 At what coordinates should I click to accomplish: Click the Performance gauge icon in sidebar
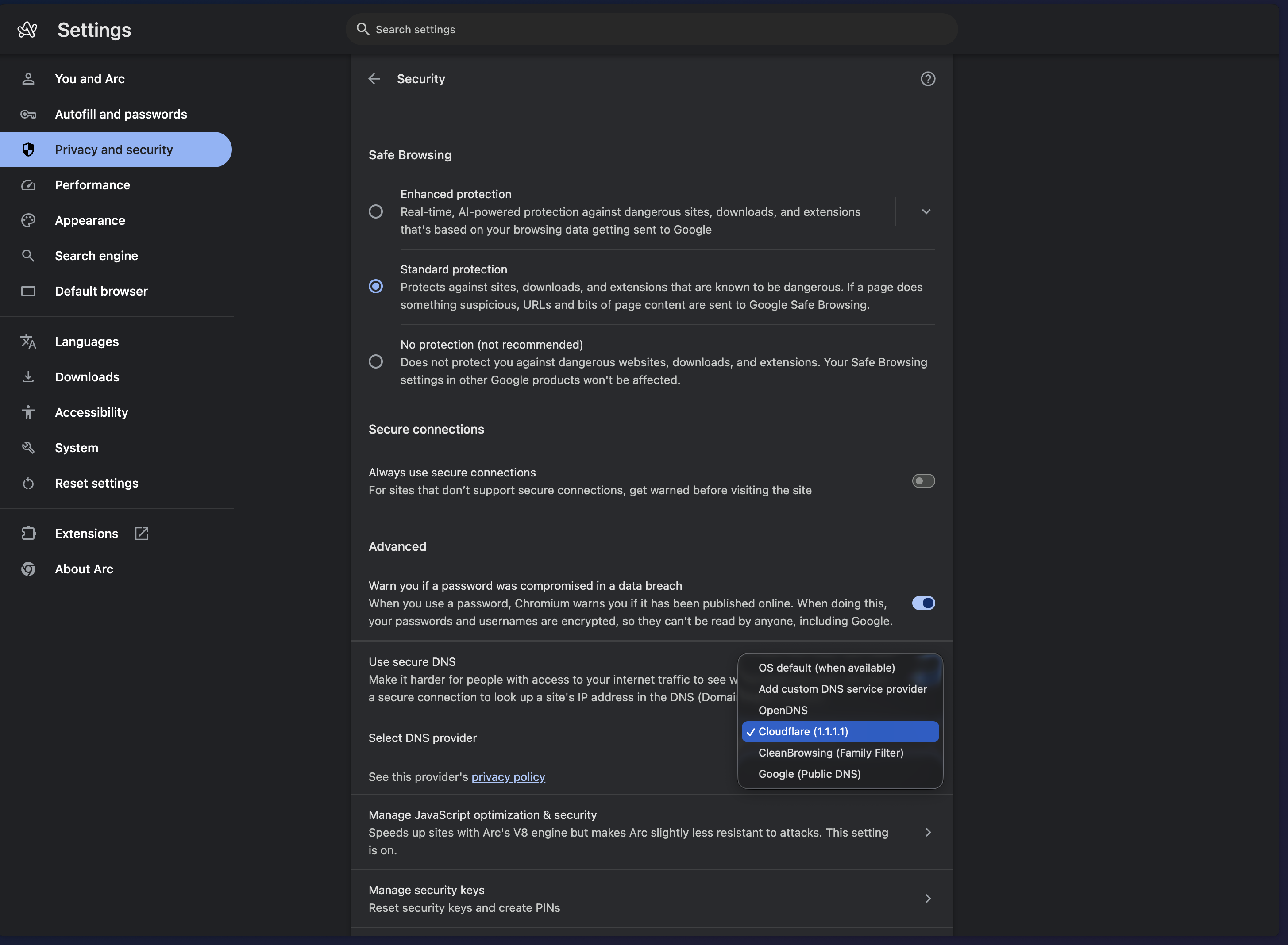coord(28,185)
